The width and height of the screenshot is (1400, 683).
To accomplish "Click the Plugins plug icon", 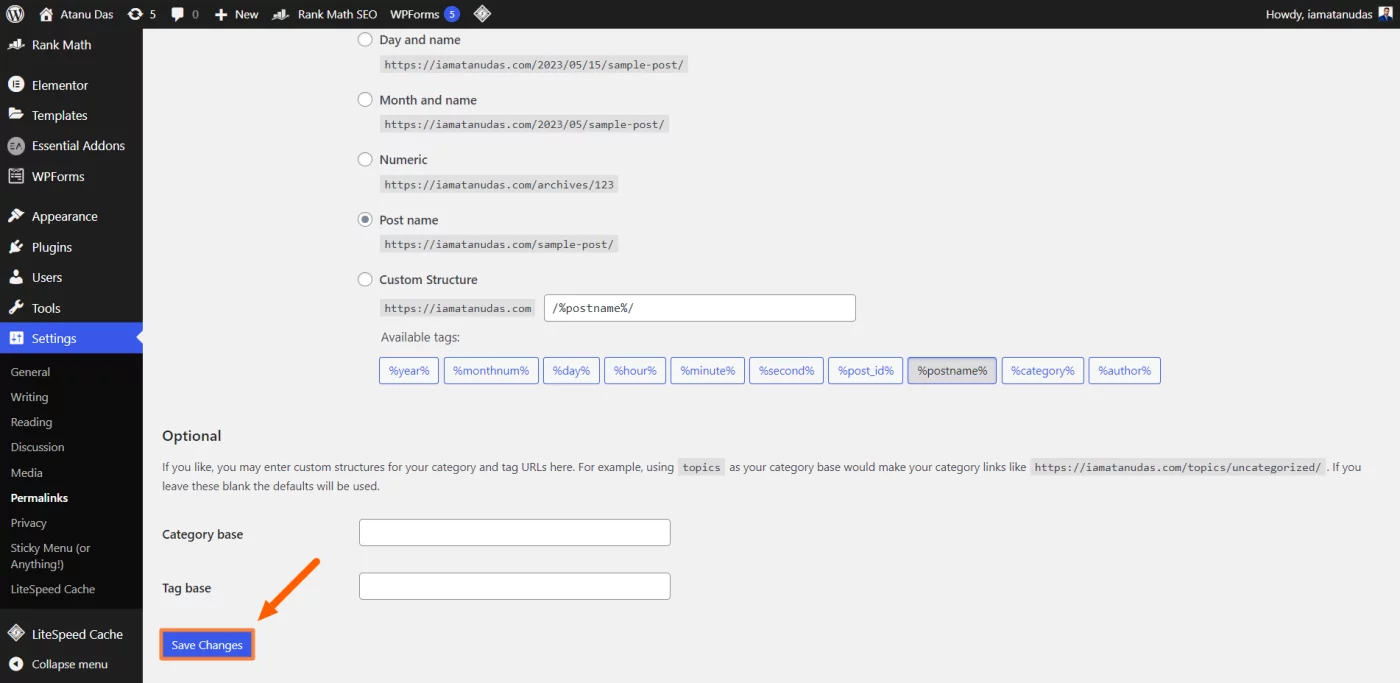I will pyautogui.click(x=16, y=247).
